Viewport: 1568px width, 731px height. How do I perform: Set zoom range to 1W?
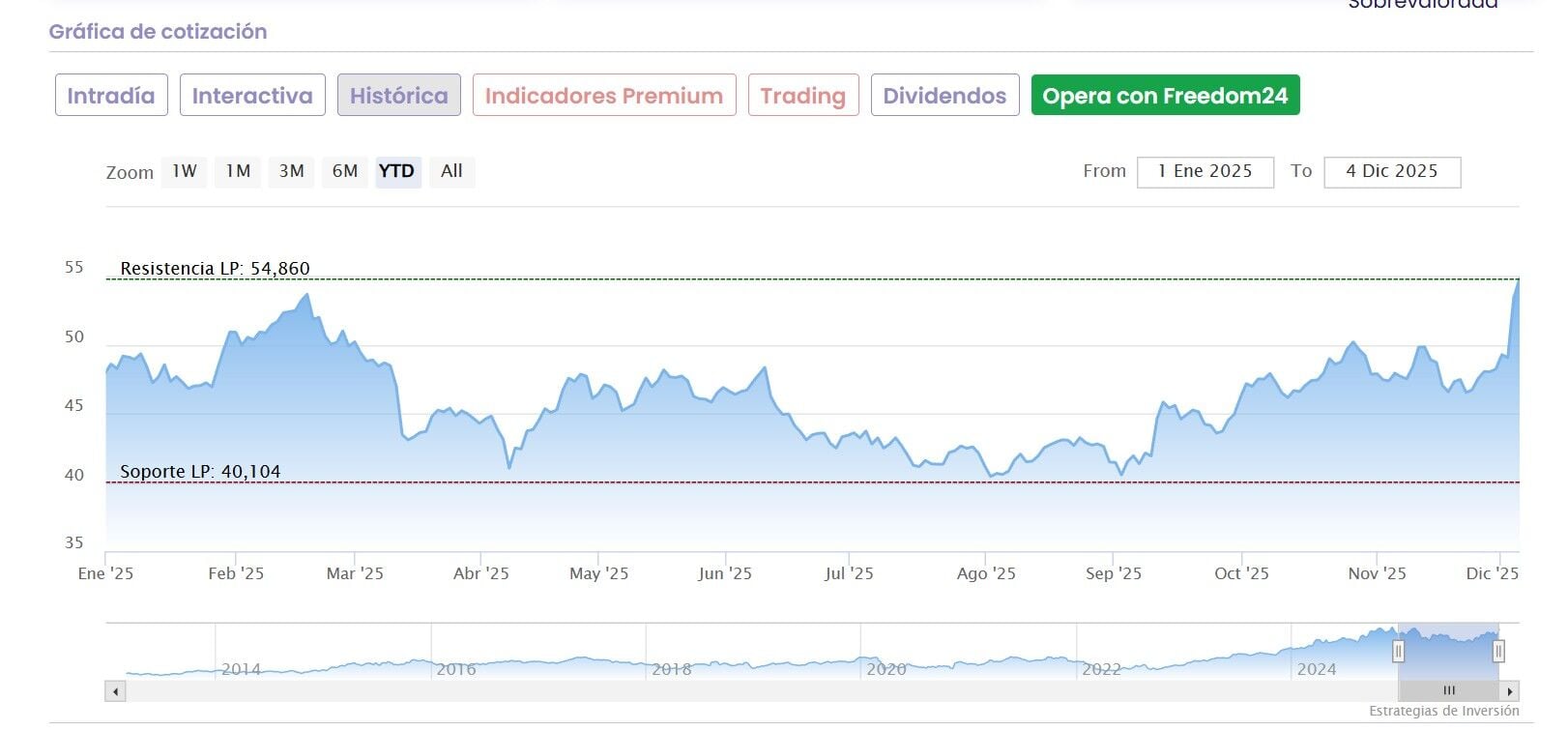pyautogui.click(x=185, y=171)
